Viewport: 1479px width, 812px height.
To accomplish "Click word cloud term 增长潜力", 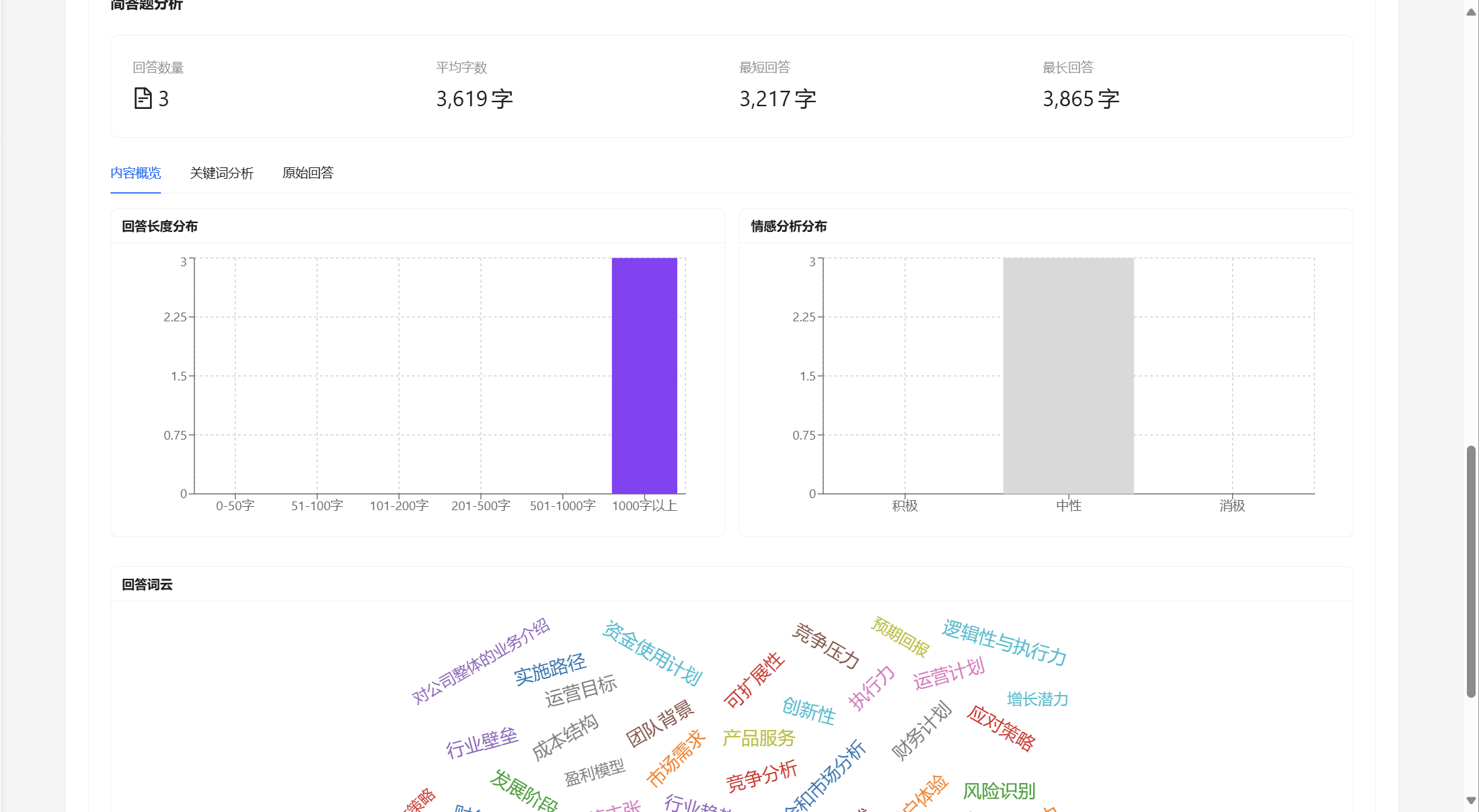I will click(x=1037, y=700).
